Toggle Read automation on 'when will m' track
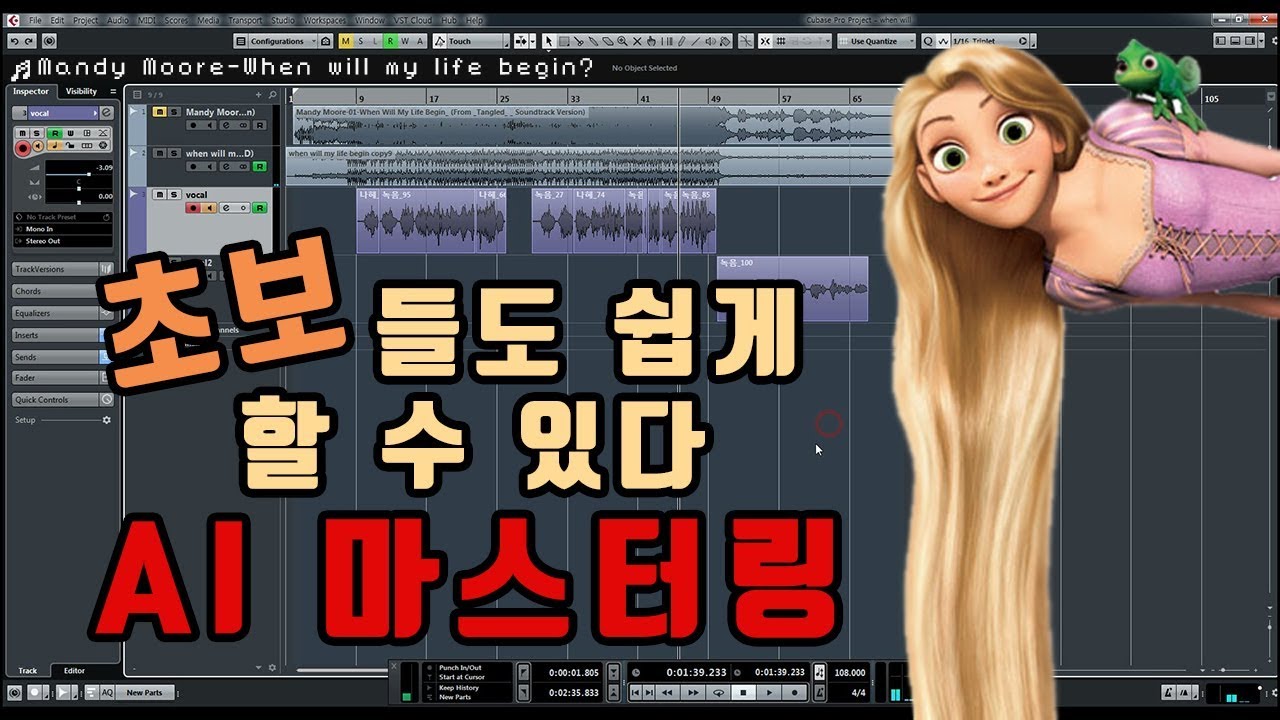Image resolution: width=1280 pixels, height=720 pixels. (x=259, y=166)
